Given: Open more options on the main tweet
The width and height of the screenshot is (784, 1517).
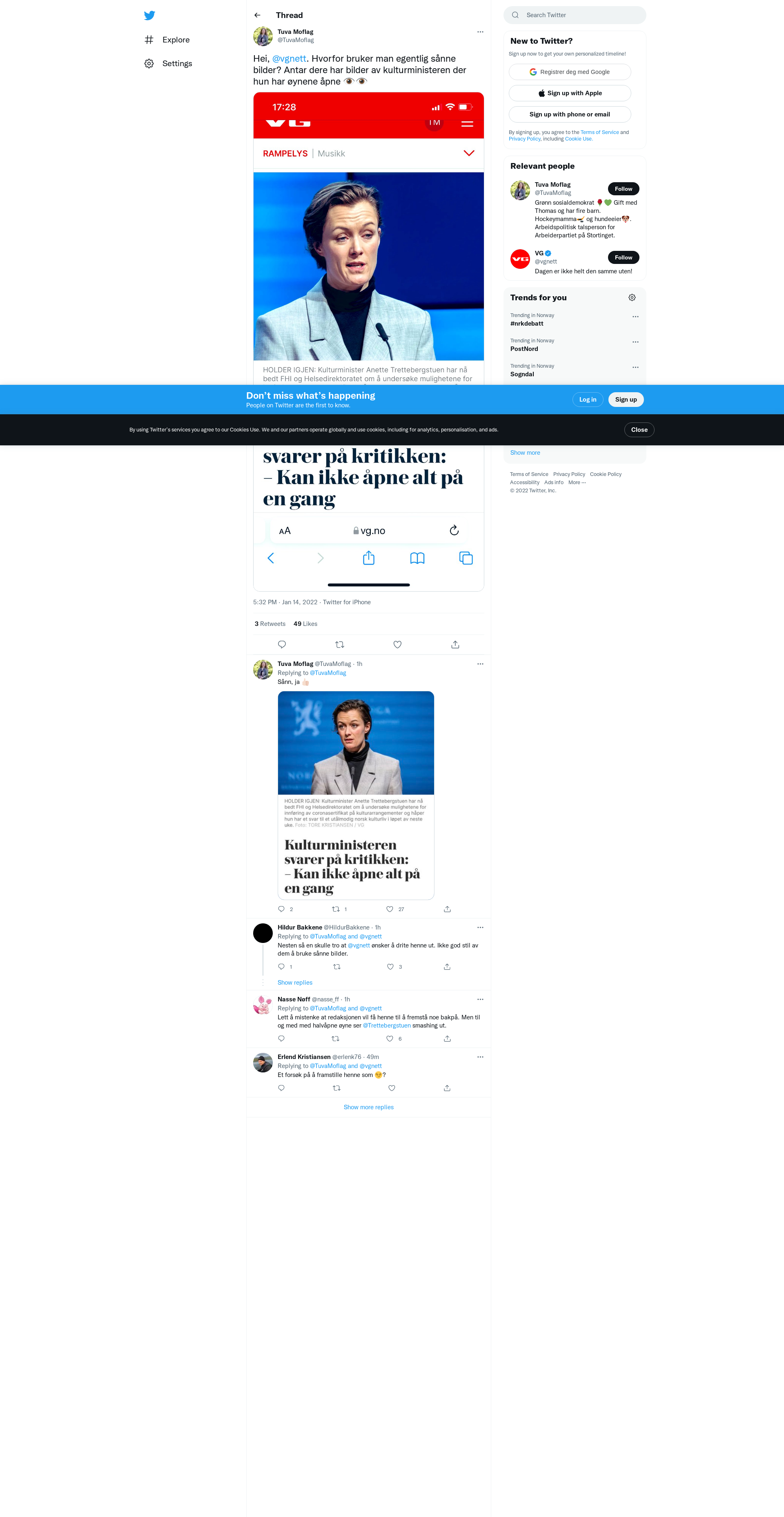Looking at the screenshot, I should coord(480,32).
